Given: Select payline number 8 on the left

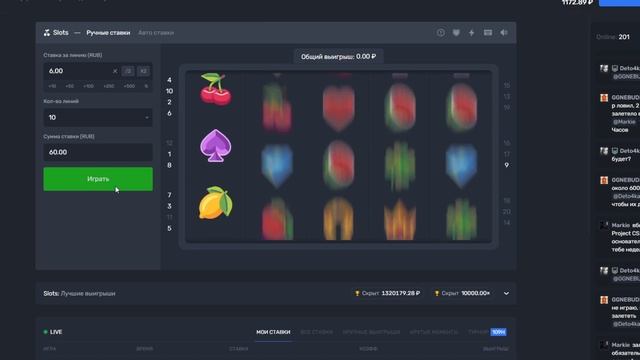Looking at the screenshot, I should pos(169,165).
